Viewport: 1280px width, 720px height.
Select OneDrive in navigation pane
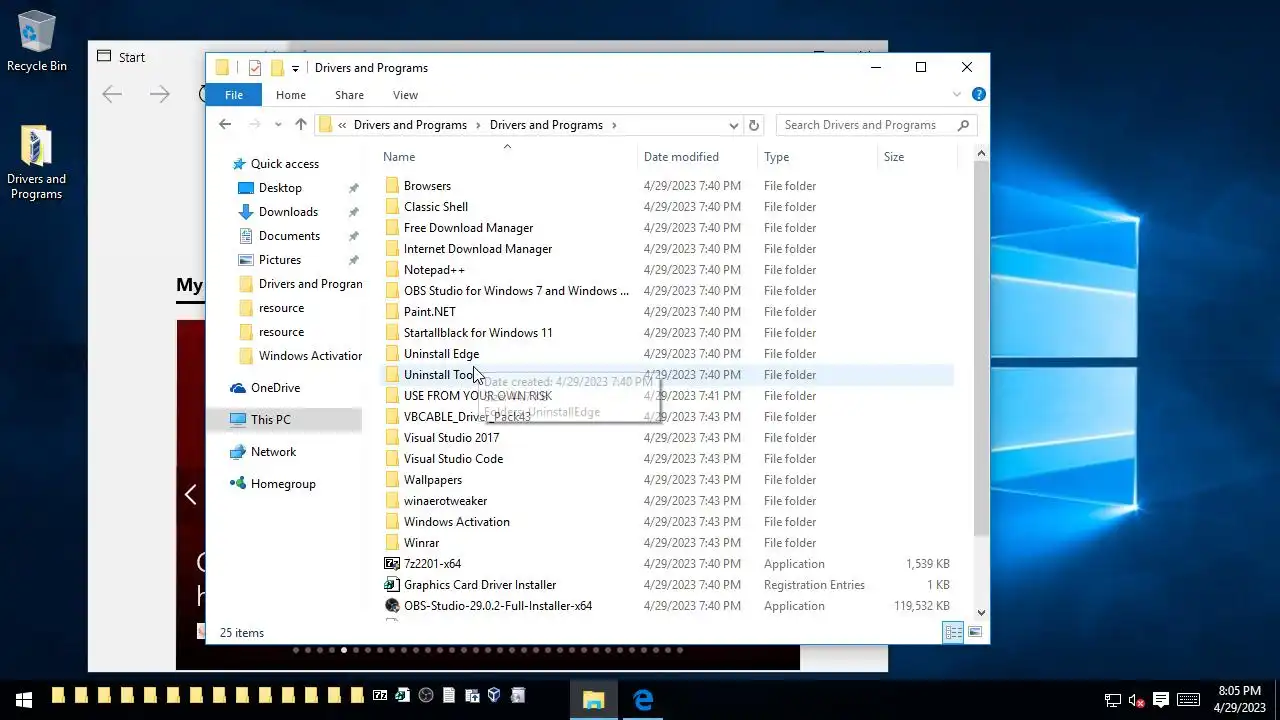point(275,388)
